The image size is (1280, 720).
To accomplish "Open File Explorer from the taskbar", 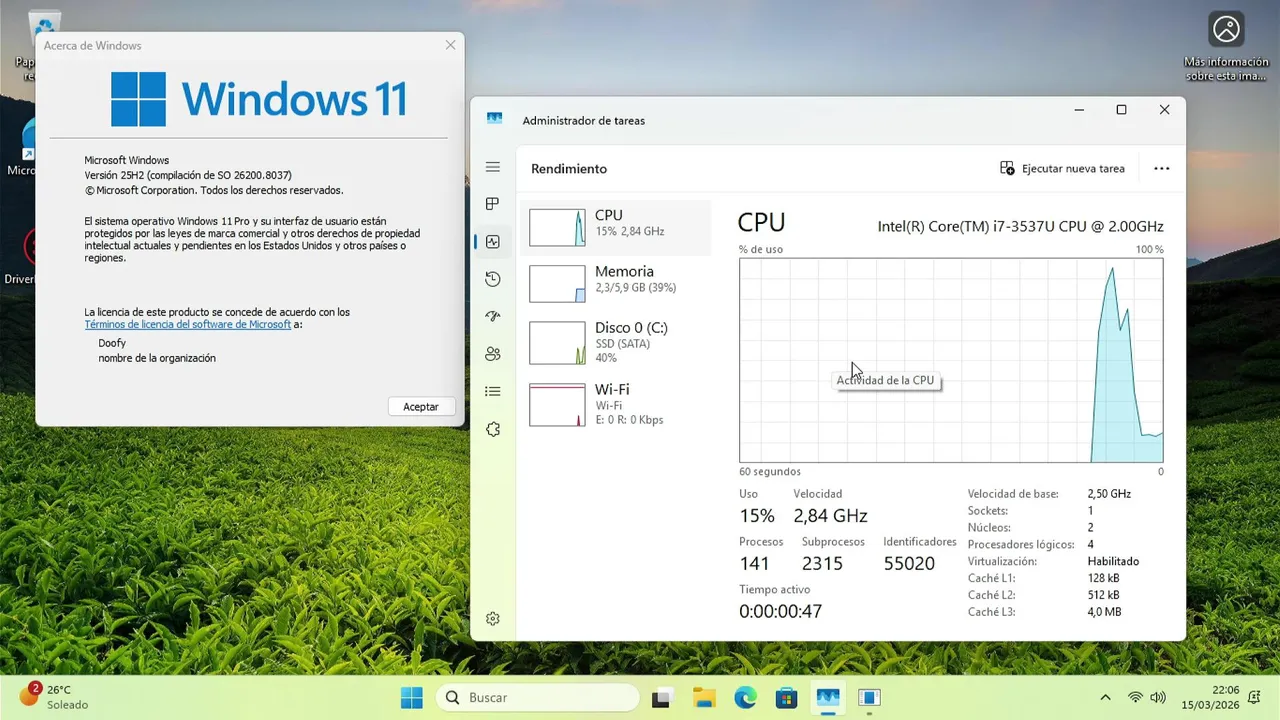I will pos(704,698).
